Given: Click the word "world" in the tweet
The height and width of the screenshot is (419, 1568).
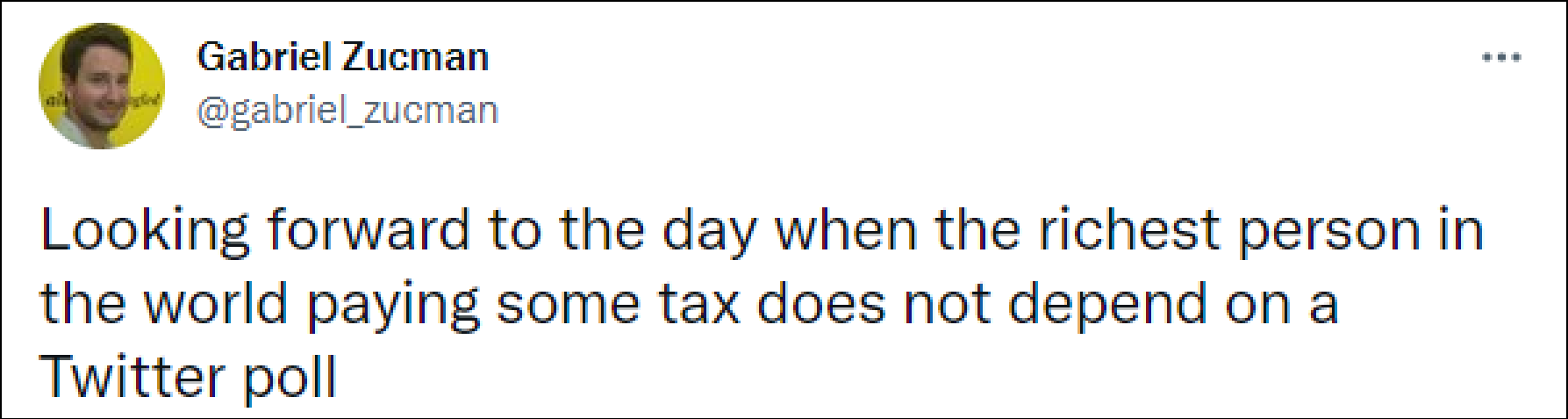Looking at the screenshot, I should [216, 305].
